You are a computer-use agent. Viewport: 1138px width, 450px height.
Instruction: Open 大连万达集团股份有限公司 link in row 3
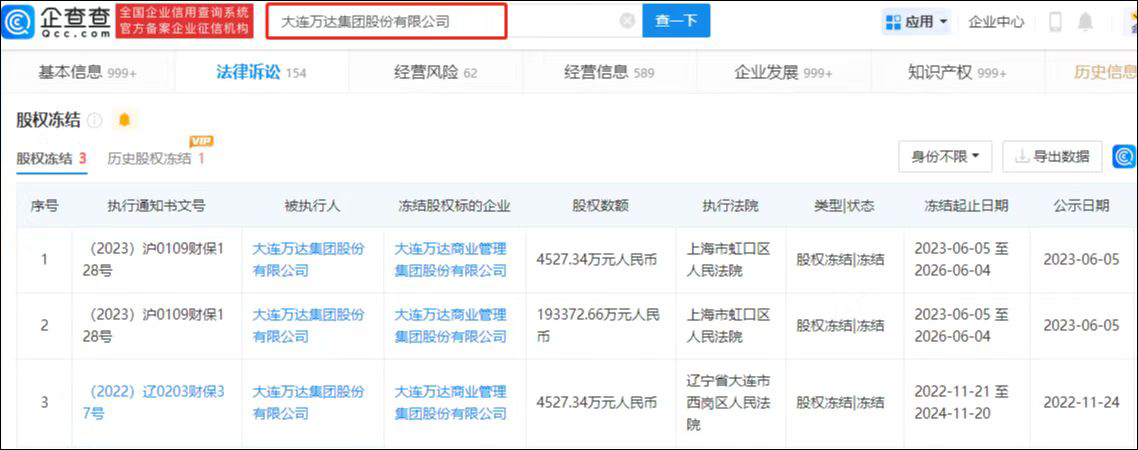(308, 402)
